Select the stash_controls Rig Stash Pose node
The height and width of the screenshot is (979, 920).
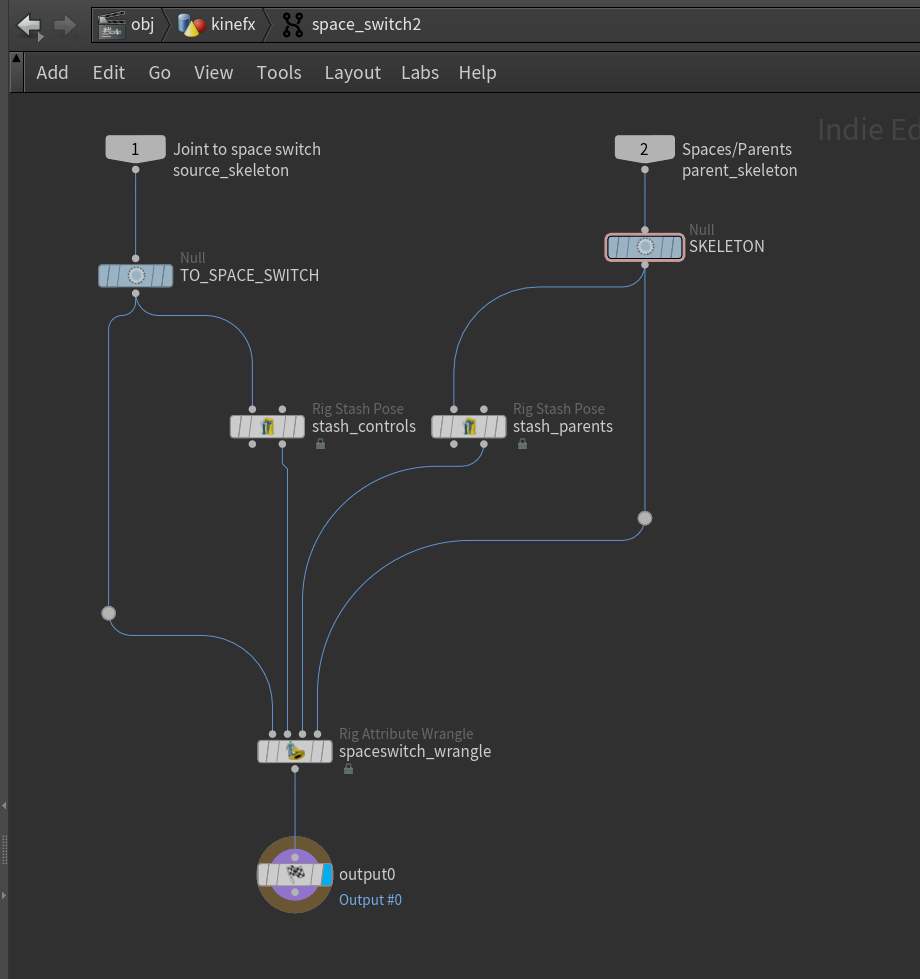point(267,427)
